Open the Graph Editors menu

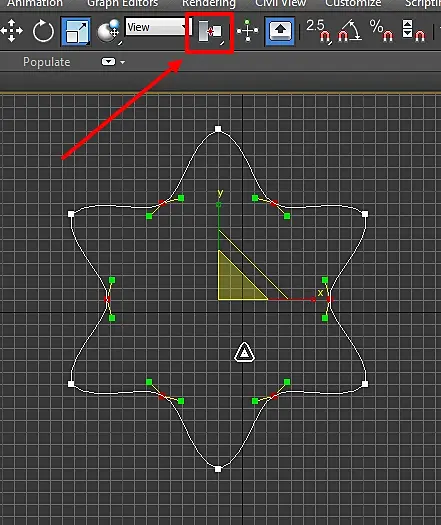pos(123,4)
